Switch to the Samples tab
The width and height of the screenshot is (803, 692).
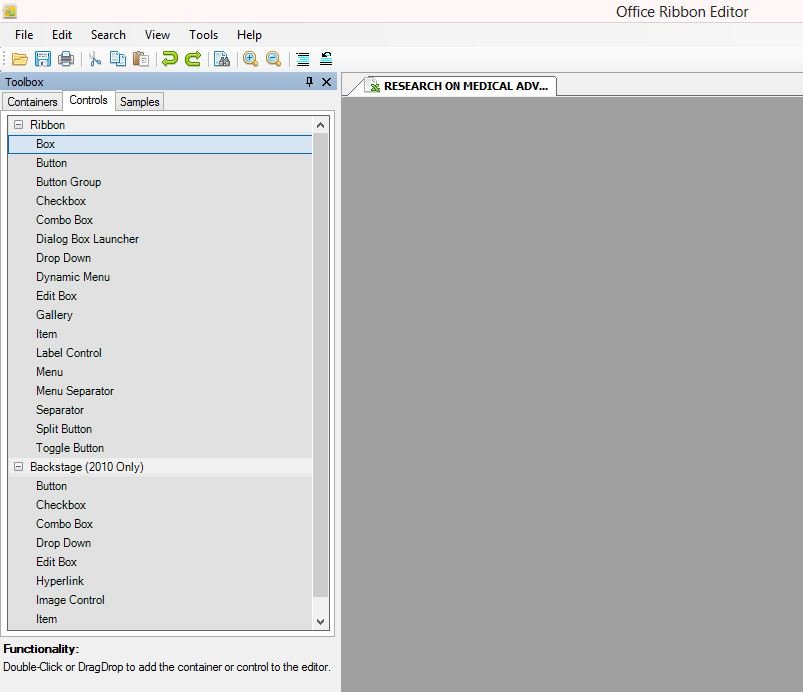139,101
